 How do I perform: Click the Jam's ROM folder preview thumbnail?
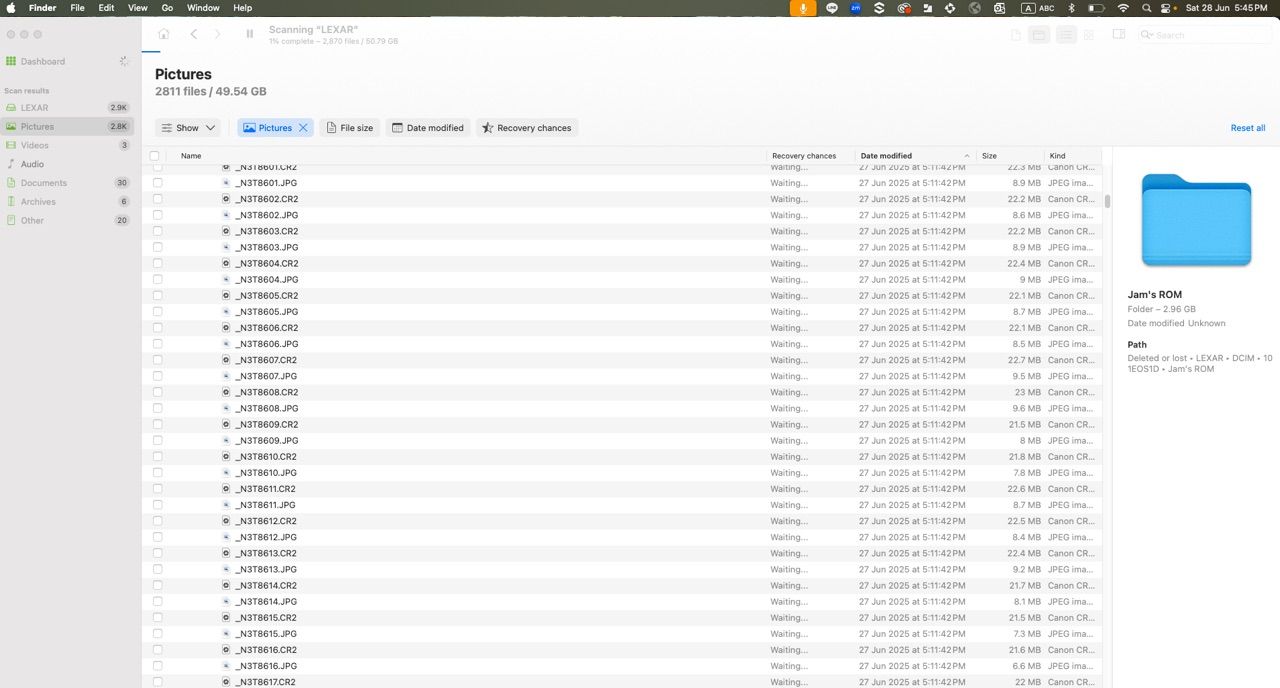(x=1196, y=220)
